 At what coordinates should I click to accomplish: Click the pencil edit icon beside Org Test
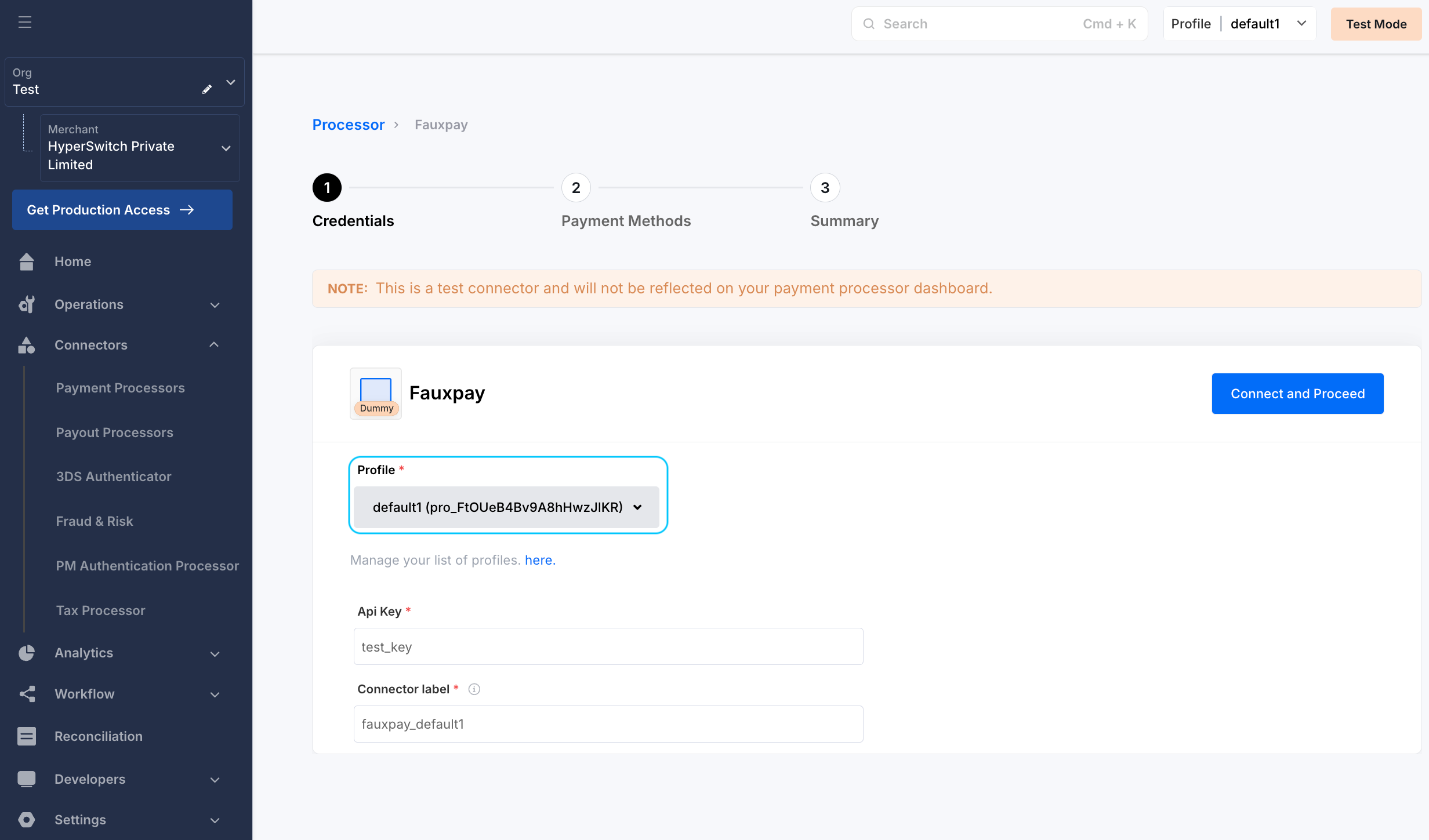[207, 89]
